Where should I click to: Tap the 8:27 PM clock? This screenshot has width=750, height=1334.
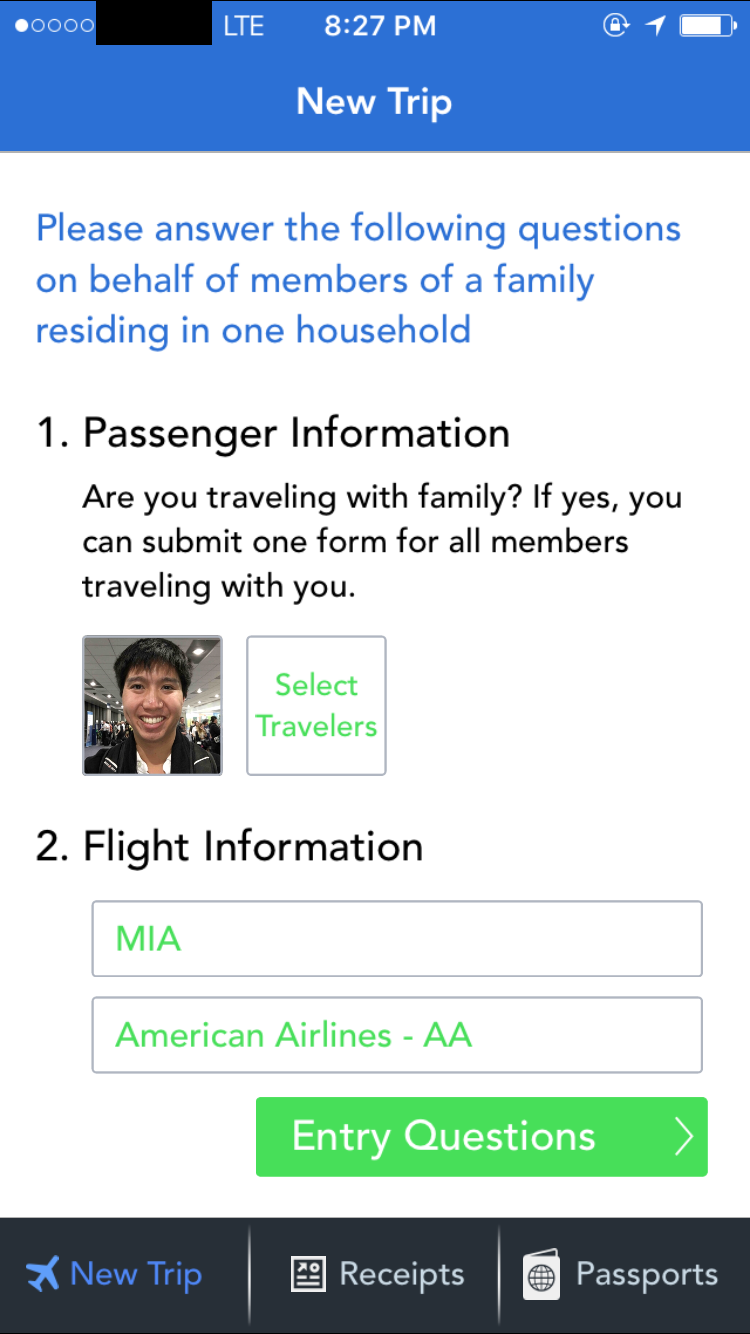click(x=380, y=26)
